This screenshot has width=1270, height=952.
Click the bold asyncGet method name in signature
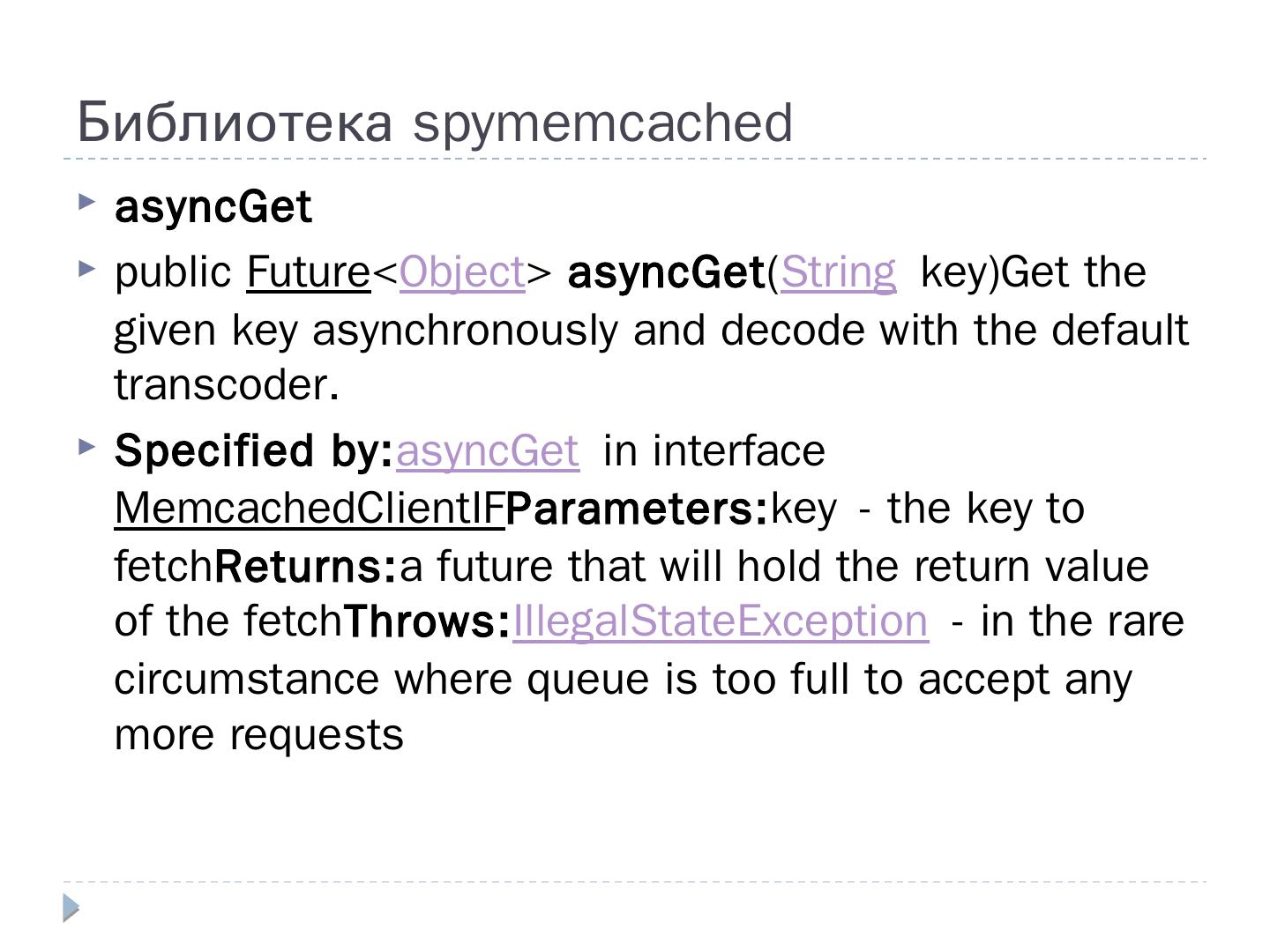[x=666, y=272]
